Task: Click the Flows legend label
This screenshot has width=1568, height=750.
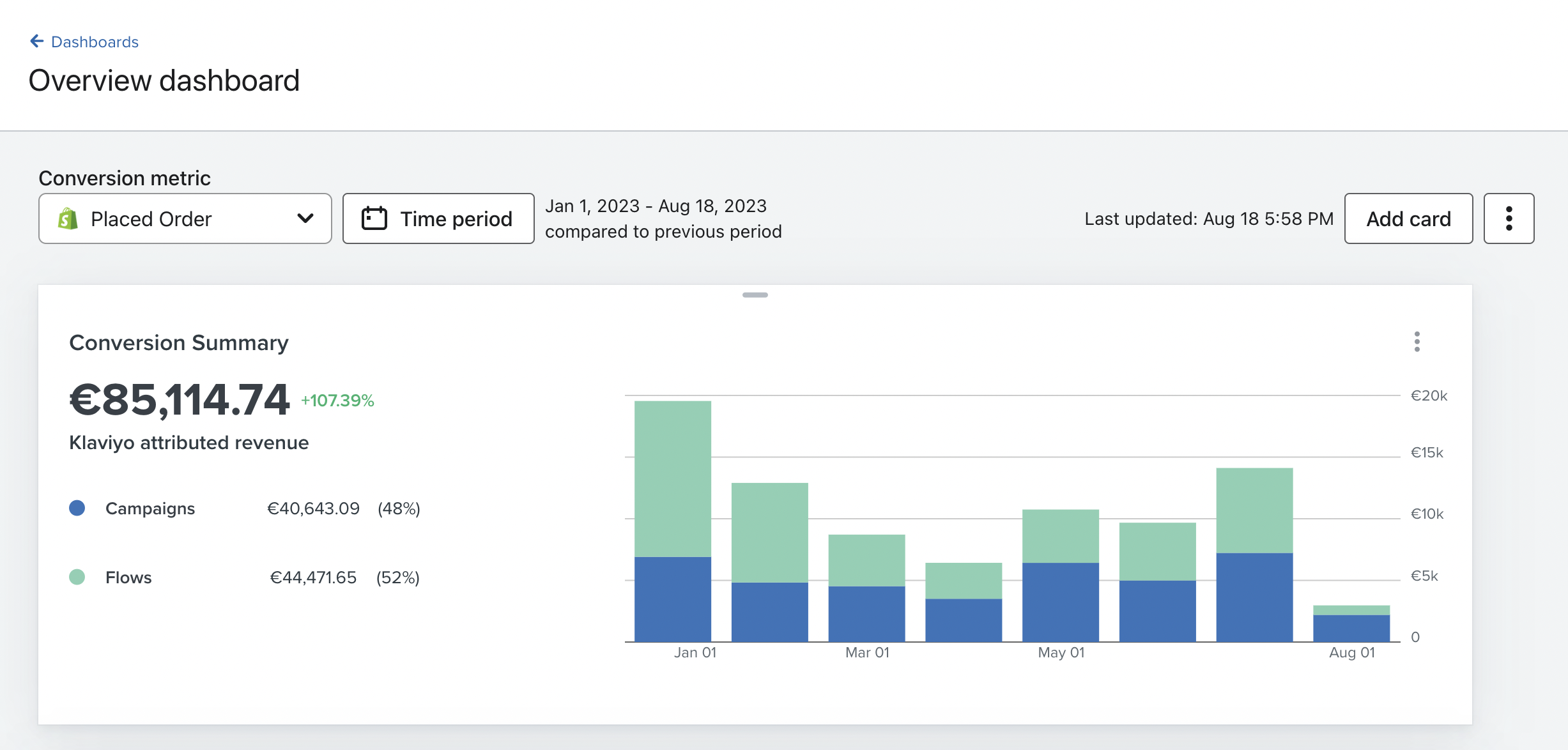Action: tap(128, 578)
